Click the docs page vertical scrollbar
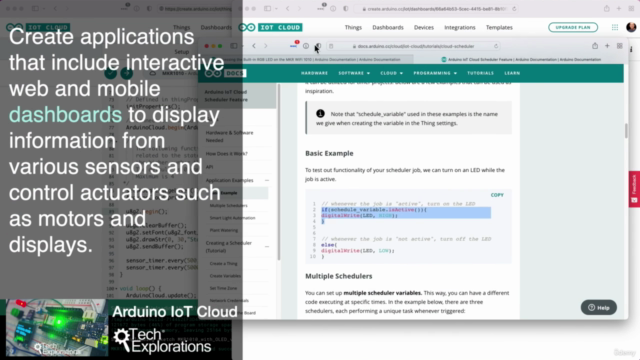 (x=626, y=131)
